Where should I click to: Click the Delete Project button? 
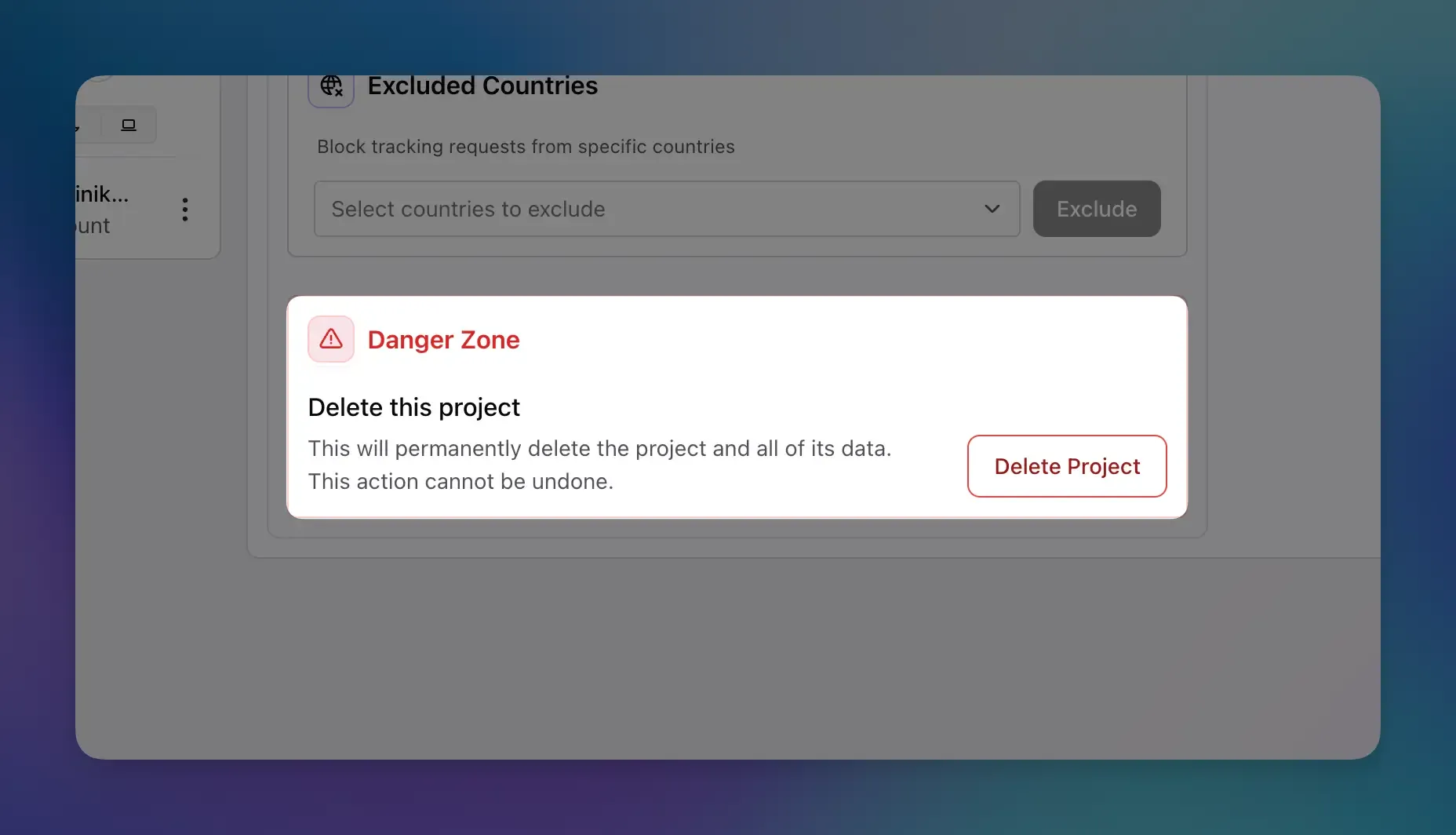pyautogui.click(x=1066, y=465)
